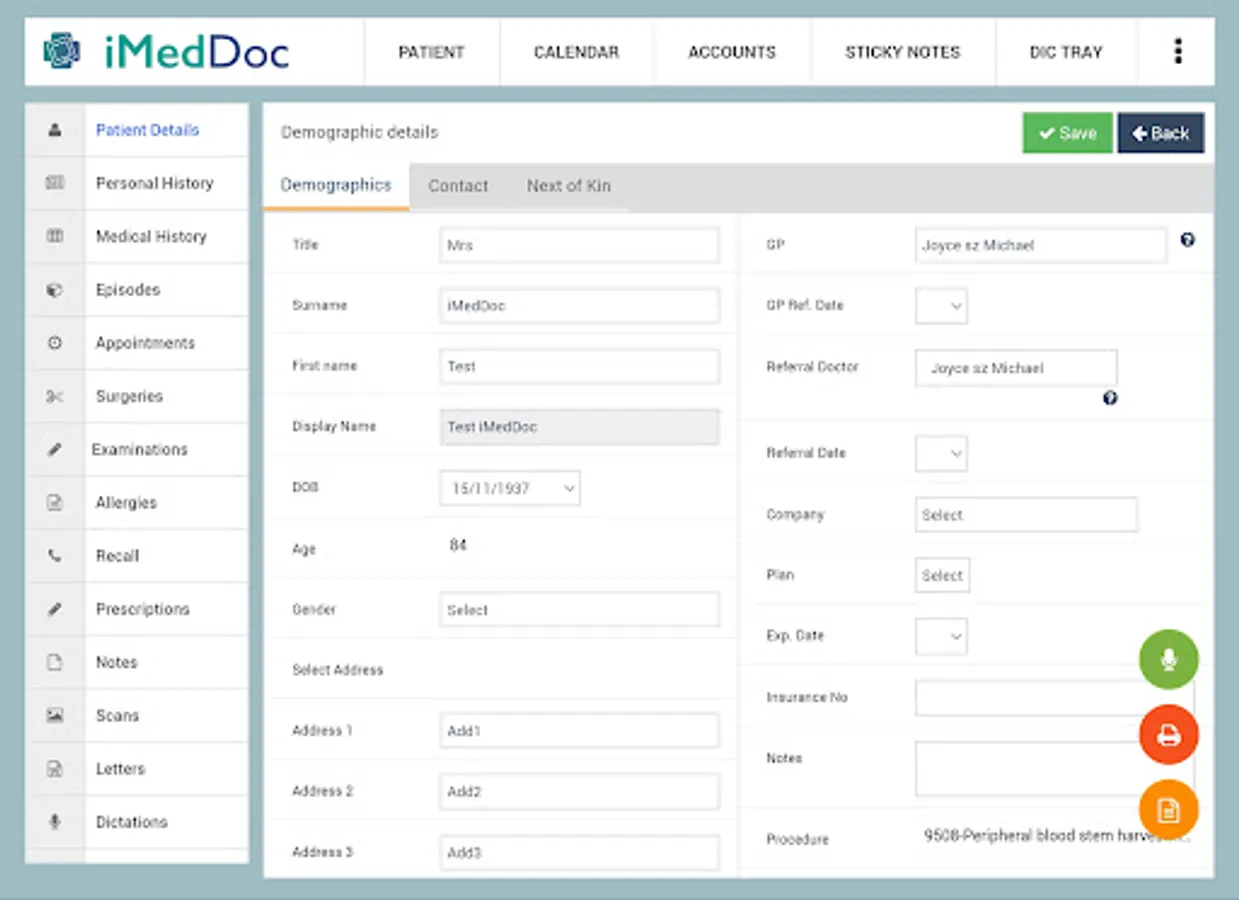Open the Plan select dropdown
This screenshot has height=900, width=1239.
(x=942, y=575)
